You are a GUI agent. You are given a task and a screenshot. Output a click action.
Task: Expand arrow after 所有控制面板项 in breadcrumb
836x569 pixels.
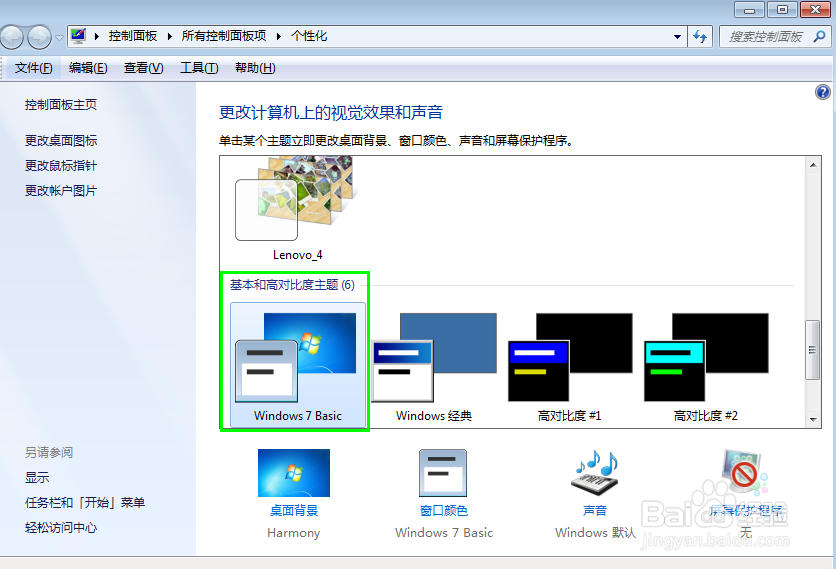279,36
